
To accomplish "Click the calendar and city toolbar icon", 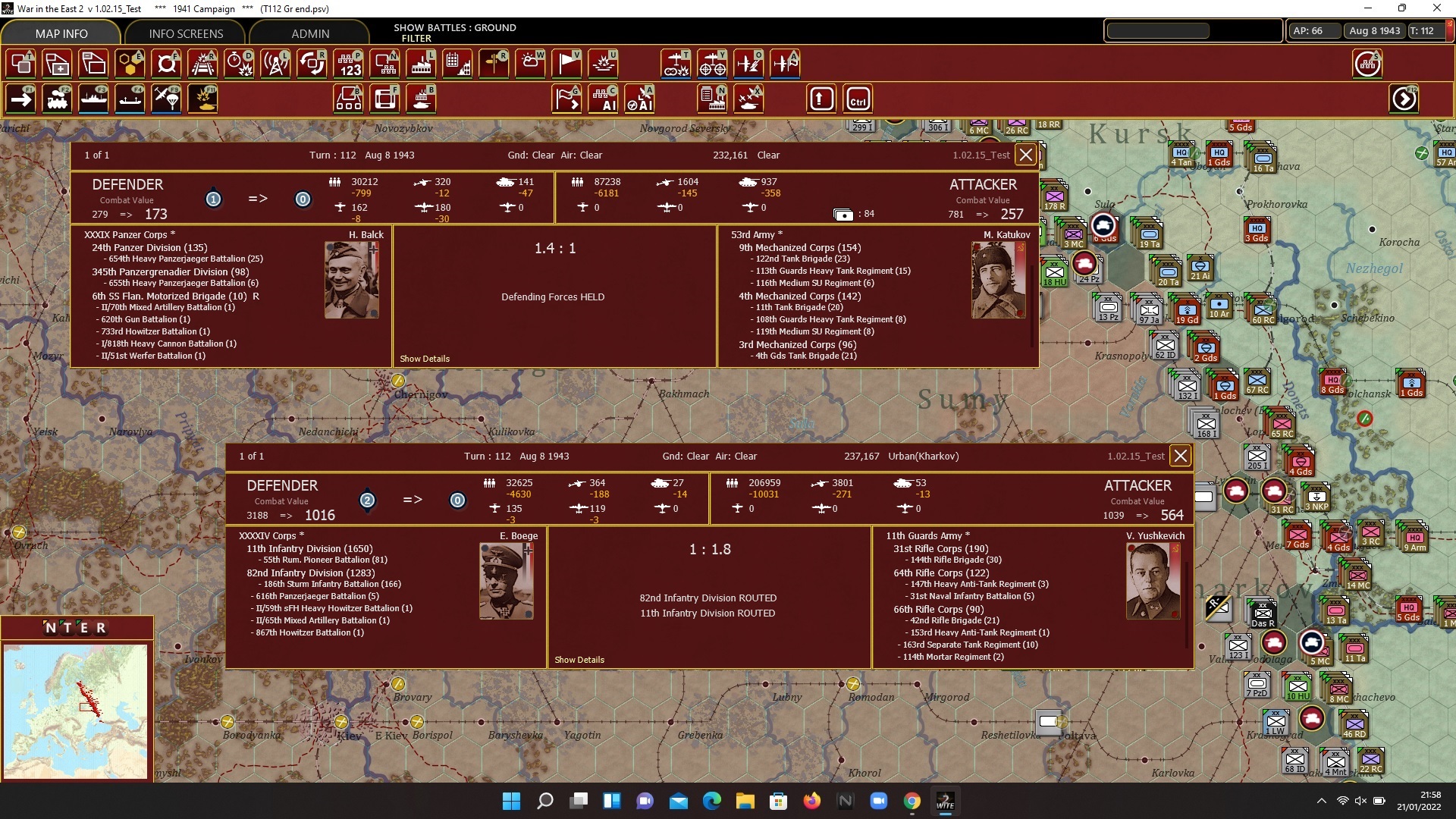I will [457, 64].
